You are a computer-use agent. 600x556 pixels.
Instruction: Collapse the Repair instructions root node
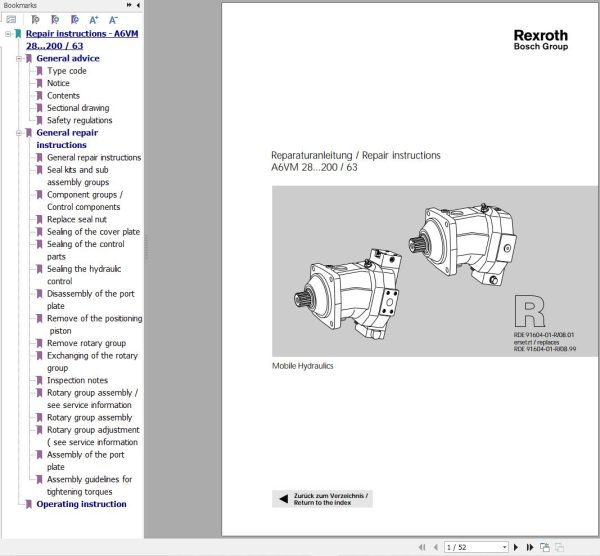[8, 34]
